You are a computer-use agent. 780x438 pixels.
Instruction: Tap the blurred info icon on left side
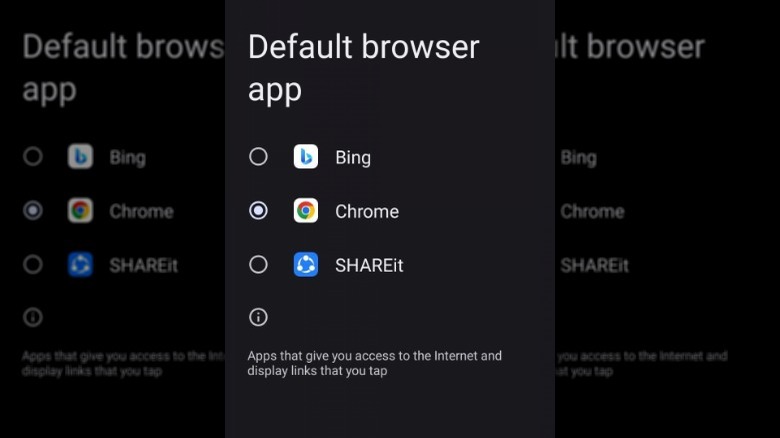click(33, 317)
